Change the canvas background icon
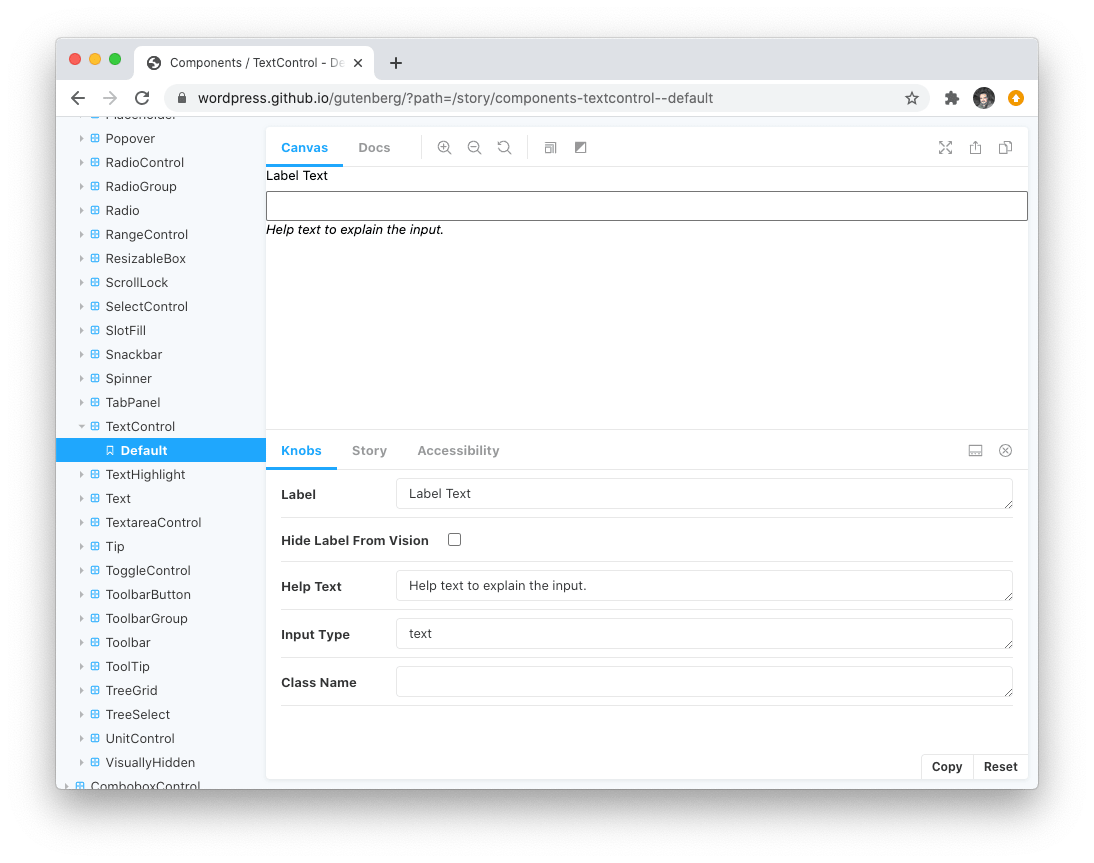Screen dimensions: 1094x863 (580, 147)
